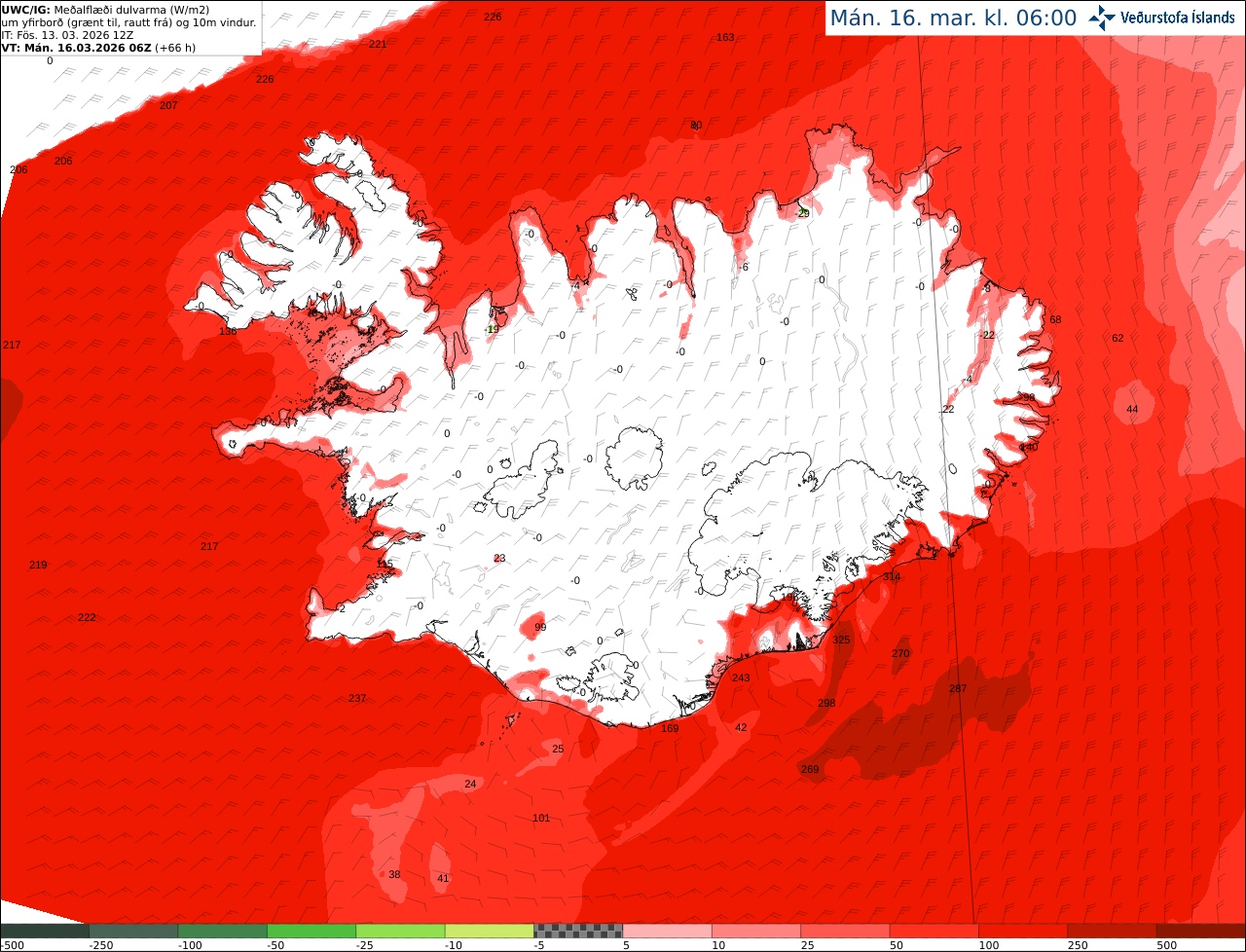Click the Veðurstofa Íslands logo icon
The height and width of the screenshot is (952, 1246).
tap(1103, 18)
